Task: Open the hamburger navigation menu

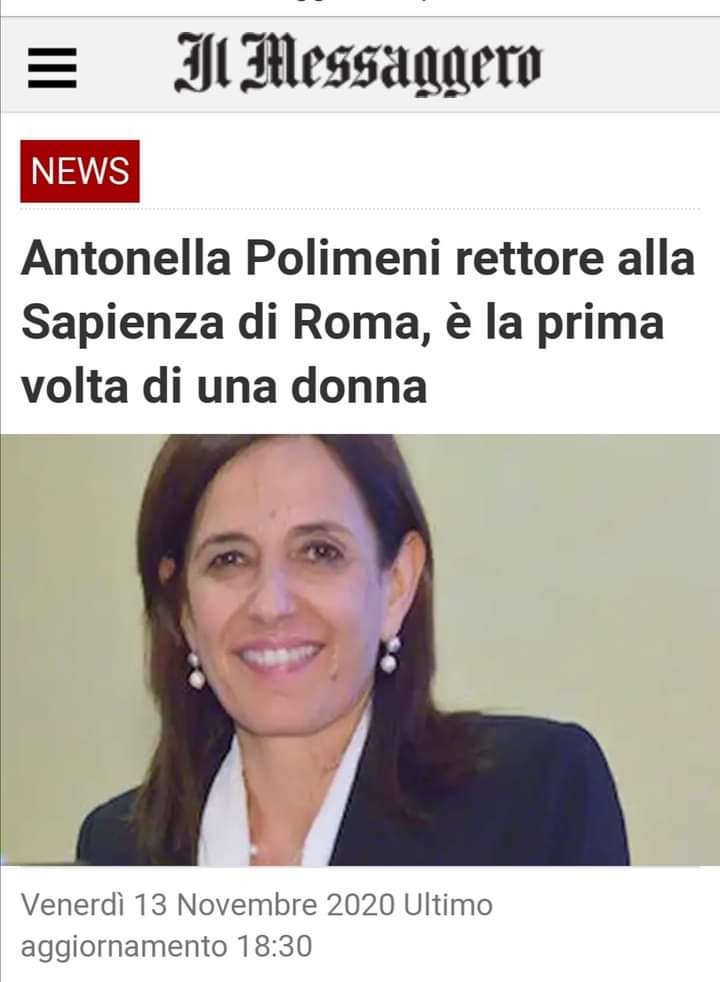Action: 53,68
